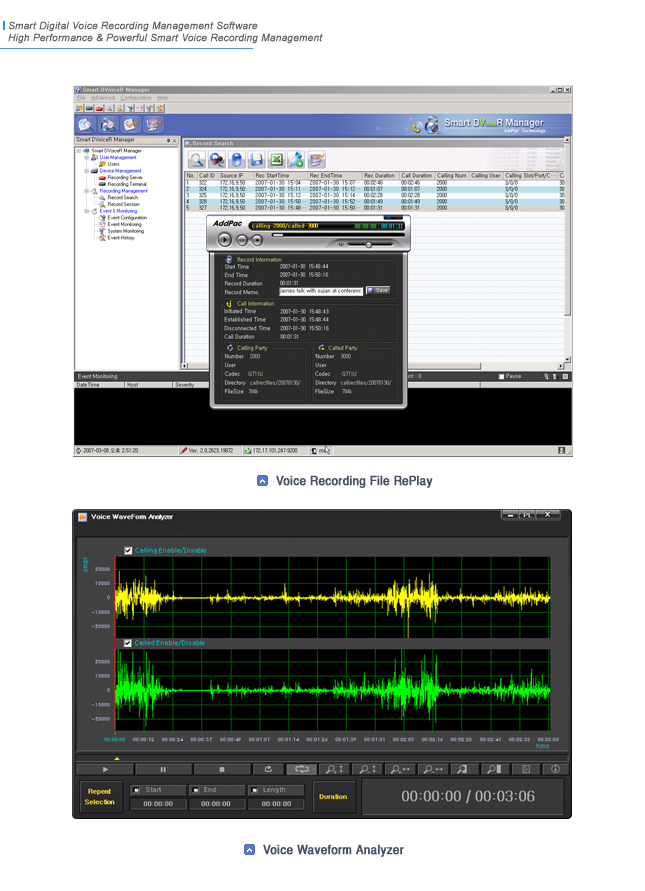Click the info button in analyzer toolbar
Image resolution: width=645 pixels, height=891 pixels.
555,769
